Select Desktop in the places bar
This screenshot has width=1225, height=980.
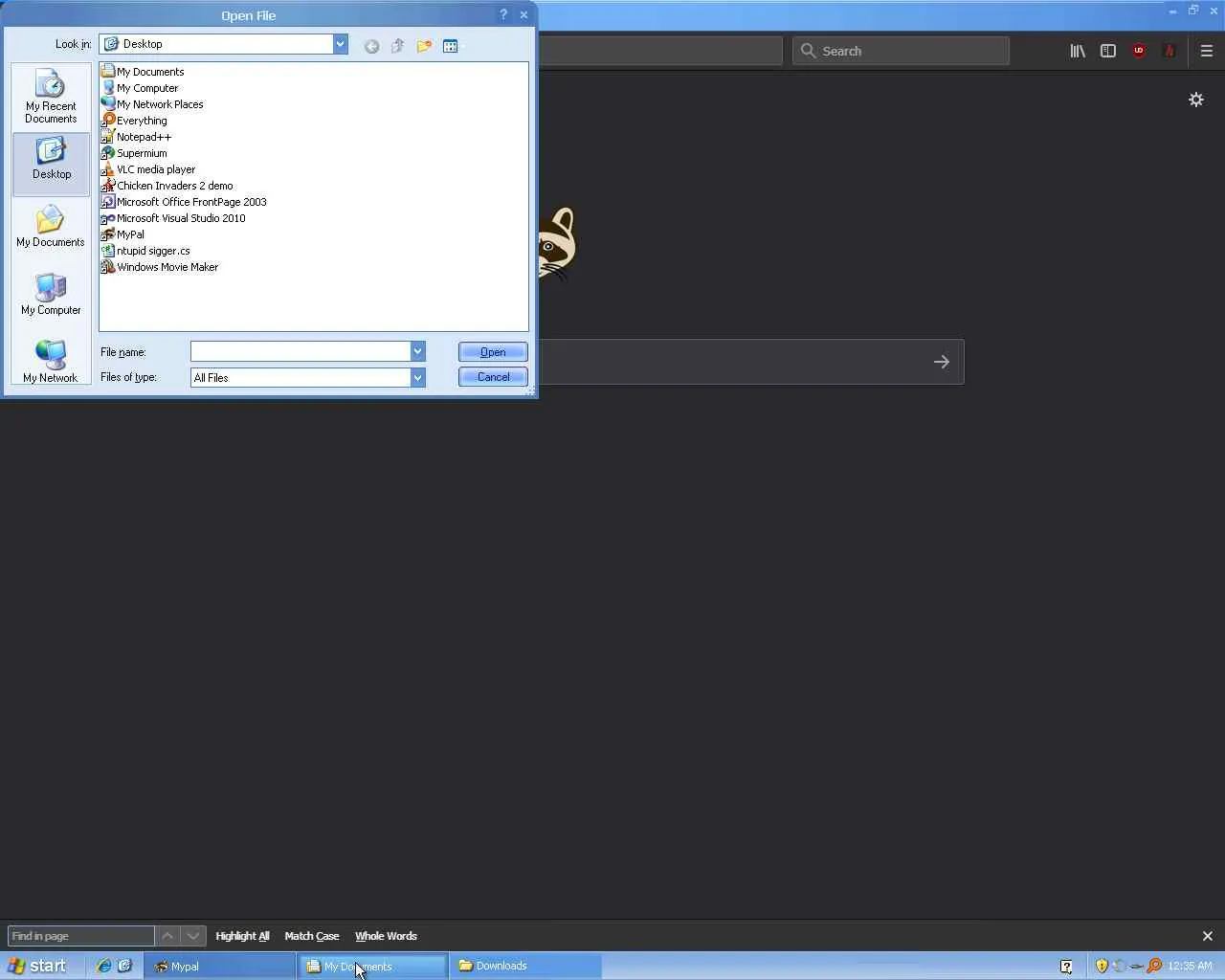51,163
